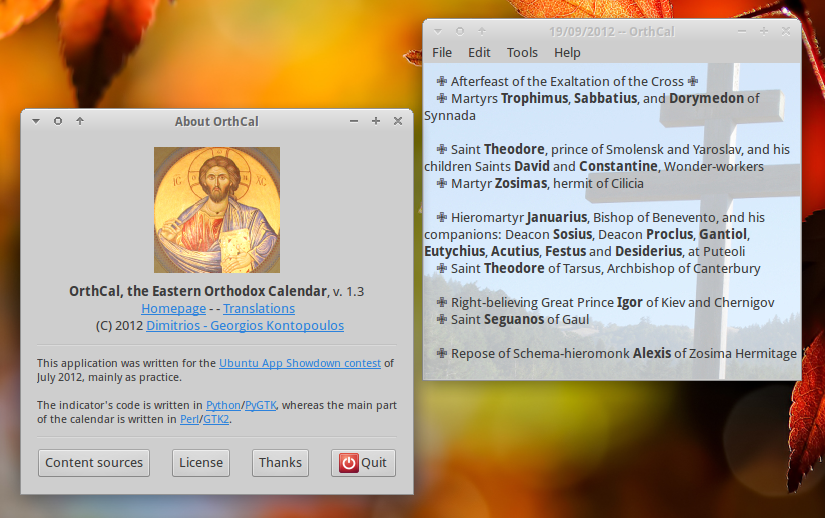Image resolution: width=825 pixels, height=518 pixels.
Task: Open the Translations link
Action: pos(259,309)
